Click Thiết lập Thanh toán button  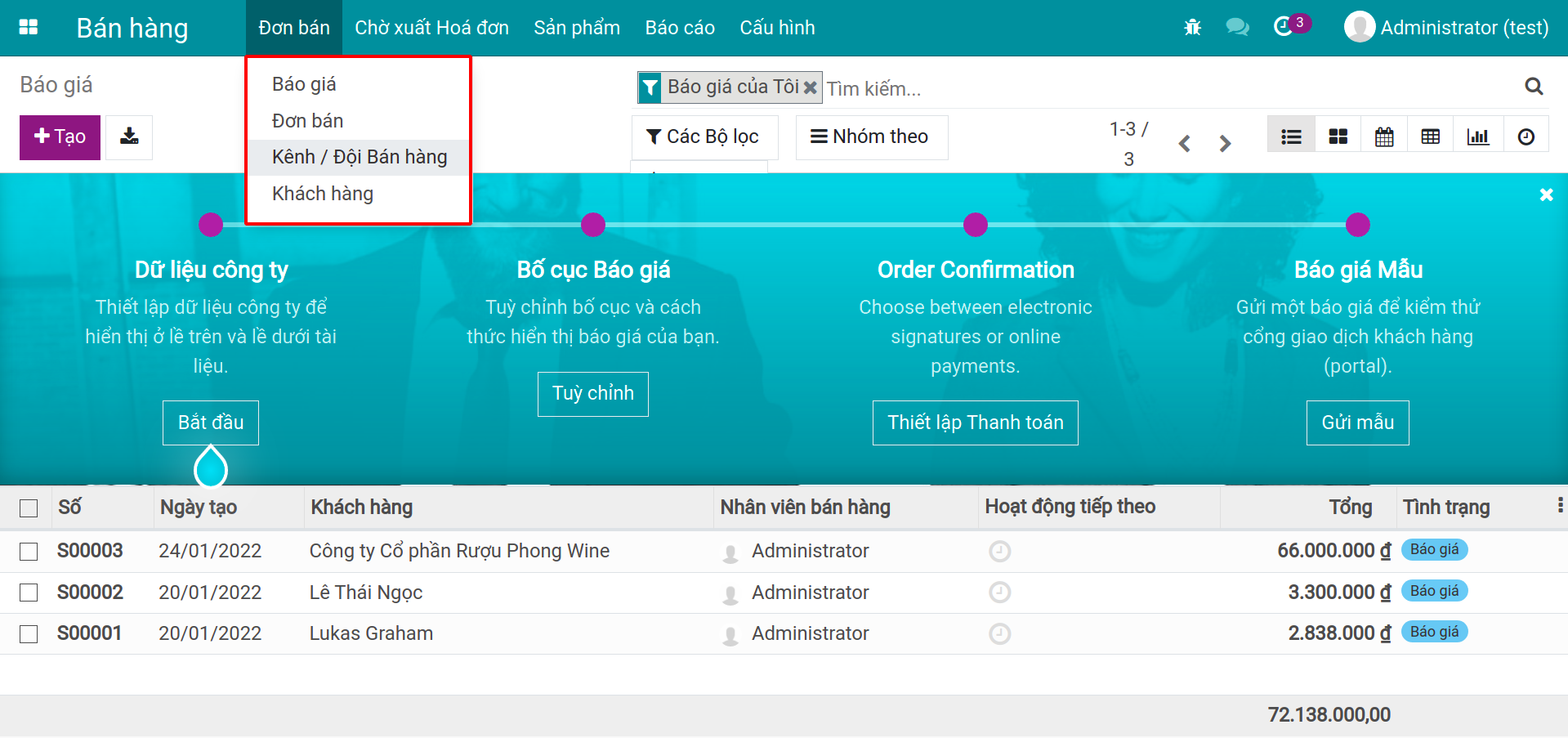click(x=975, y=423)
